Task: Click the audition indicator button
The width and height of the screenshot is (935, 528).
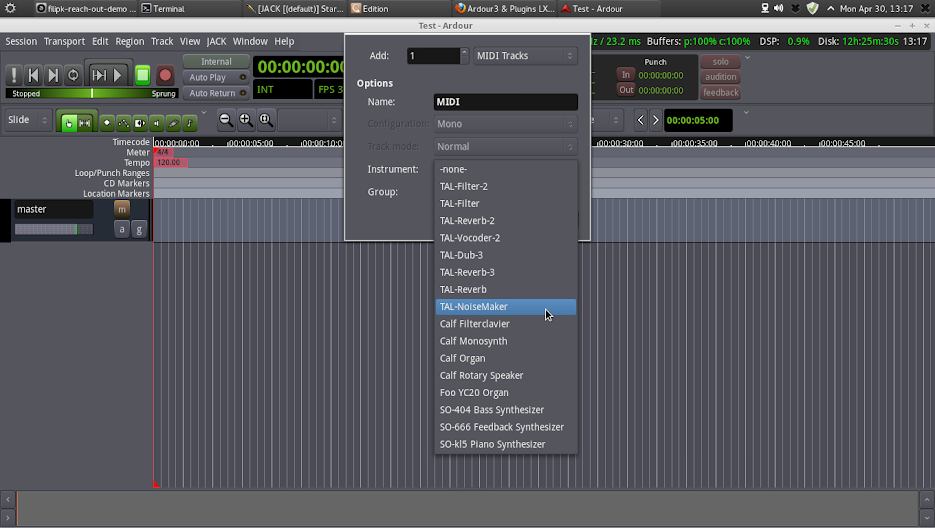Action: pos(720,77)
